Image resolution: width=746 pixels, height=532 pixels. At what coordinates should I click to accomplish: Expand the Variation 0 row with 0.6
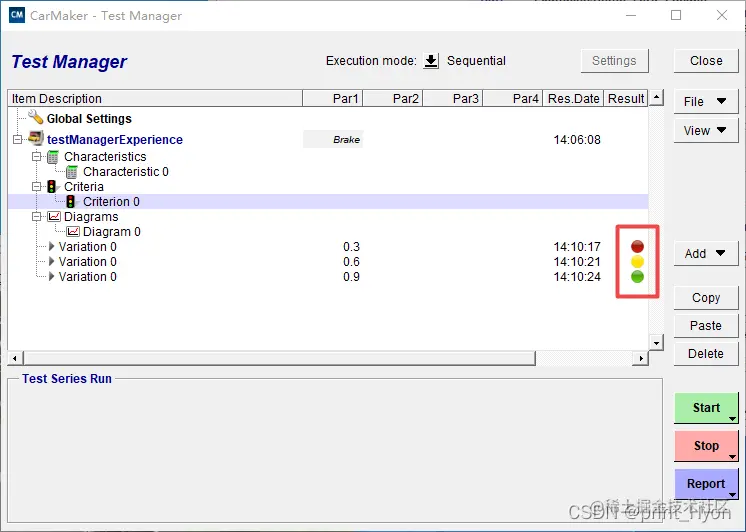coord(51,261)
